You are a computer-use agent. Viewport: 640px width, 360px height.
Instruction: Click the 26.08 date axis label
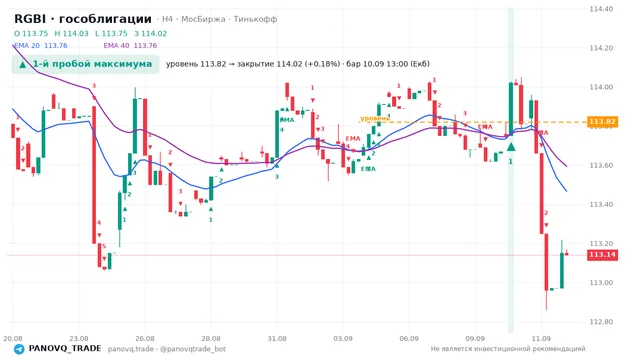[x=145, y=338]
